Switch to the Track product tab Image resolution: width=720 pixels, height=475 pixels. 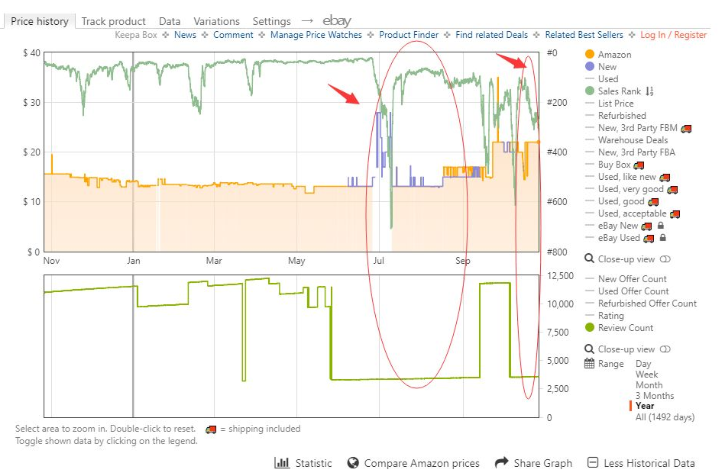click(x=113, y=21)
